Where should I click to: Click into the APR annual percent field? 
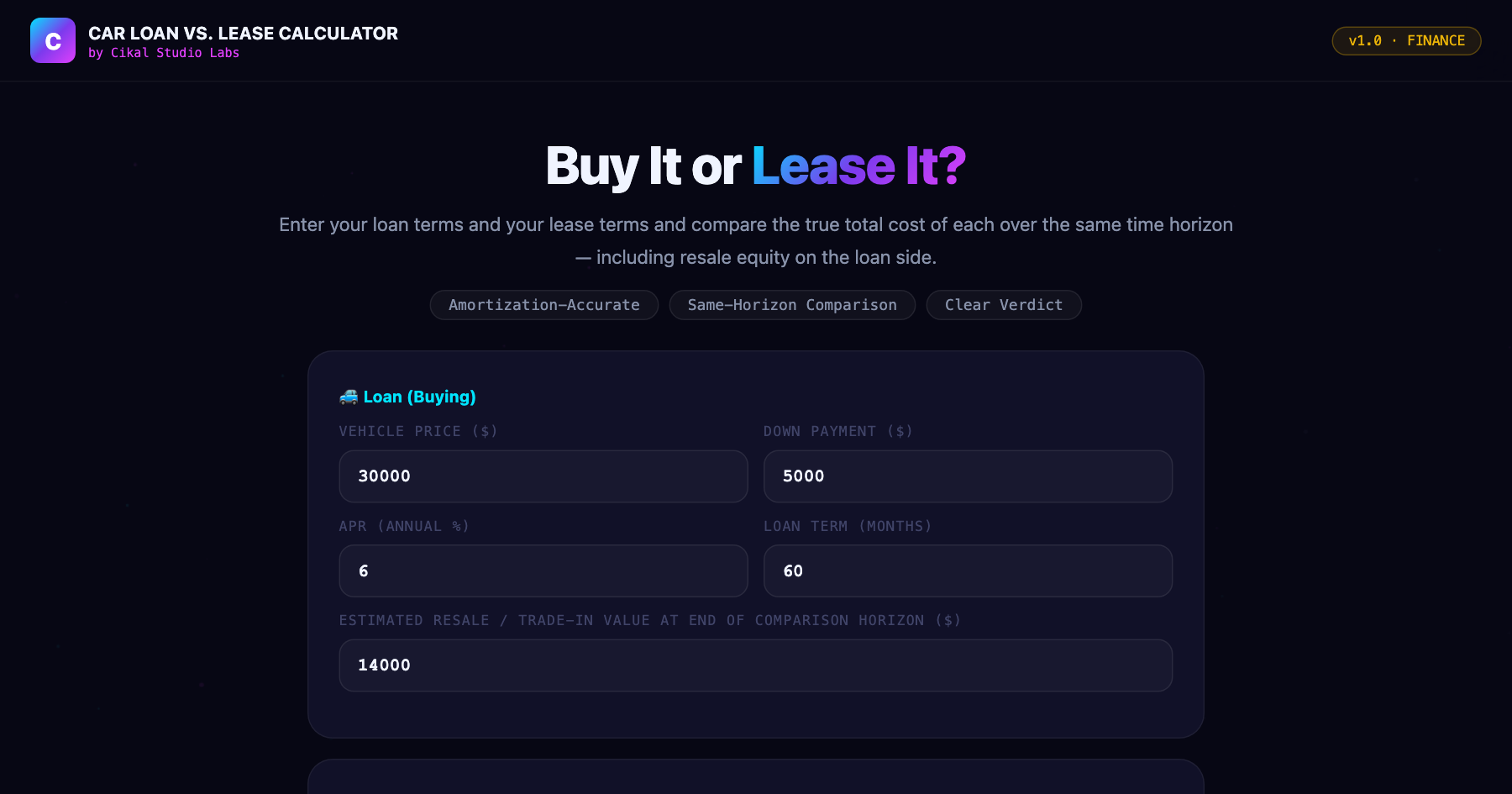[543, 571]
